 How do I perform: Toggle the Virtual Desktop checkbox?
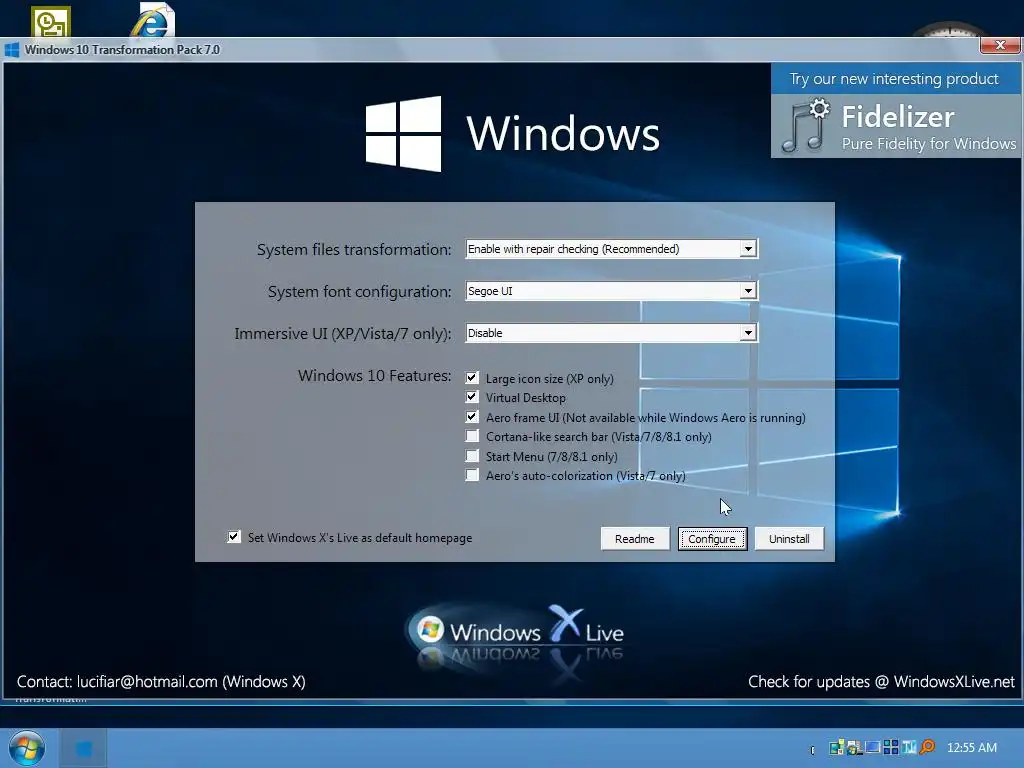coord(472,397)
